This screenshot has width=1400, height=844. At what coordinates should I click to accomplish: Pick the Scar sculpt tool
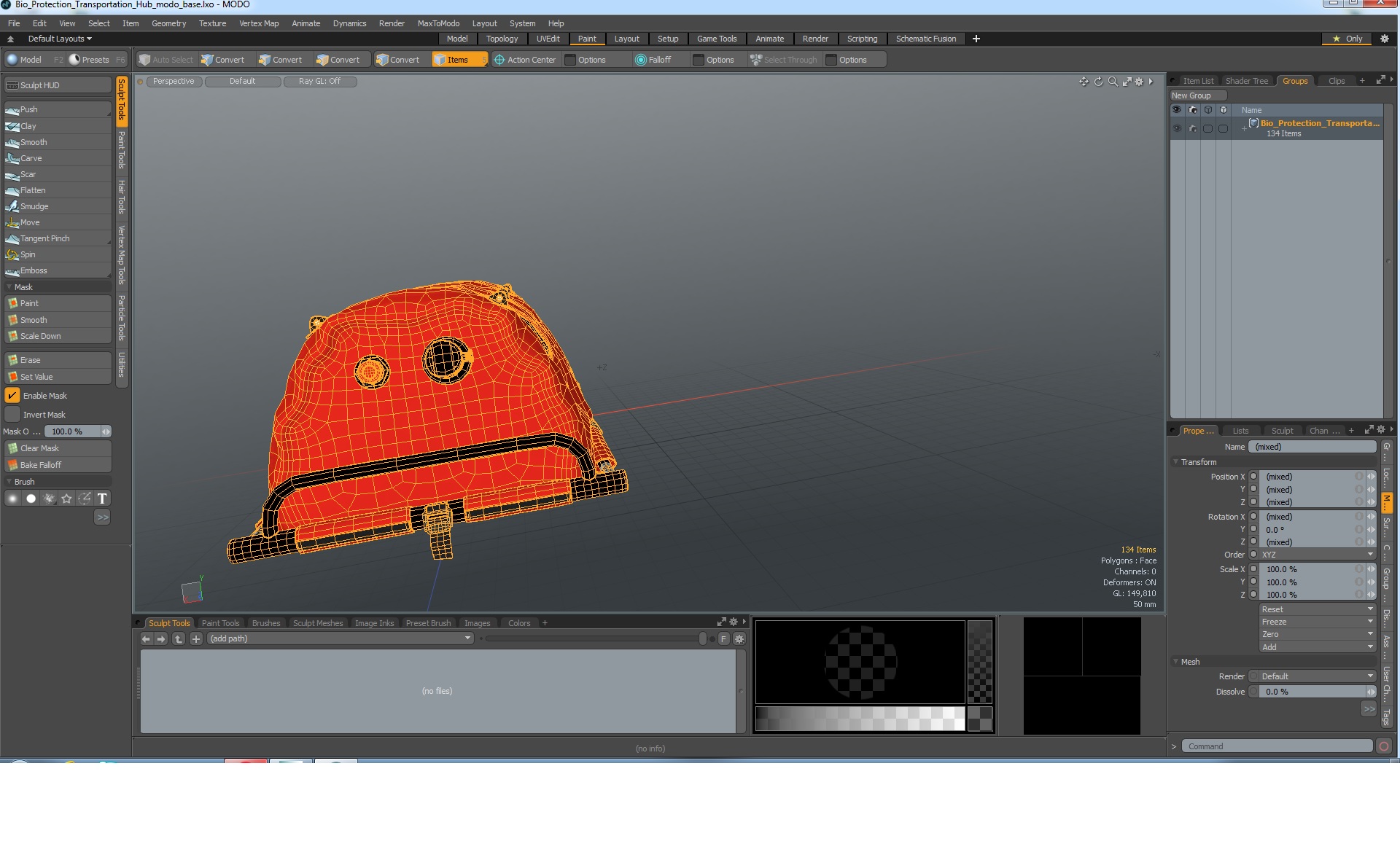tap(58, 174)
